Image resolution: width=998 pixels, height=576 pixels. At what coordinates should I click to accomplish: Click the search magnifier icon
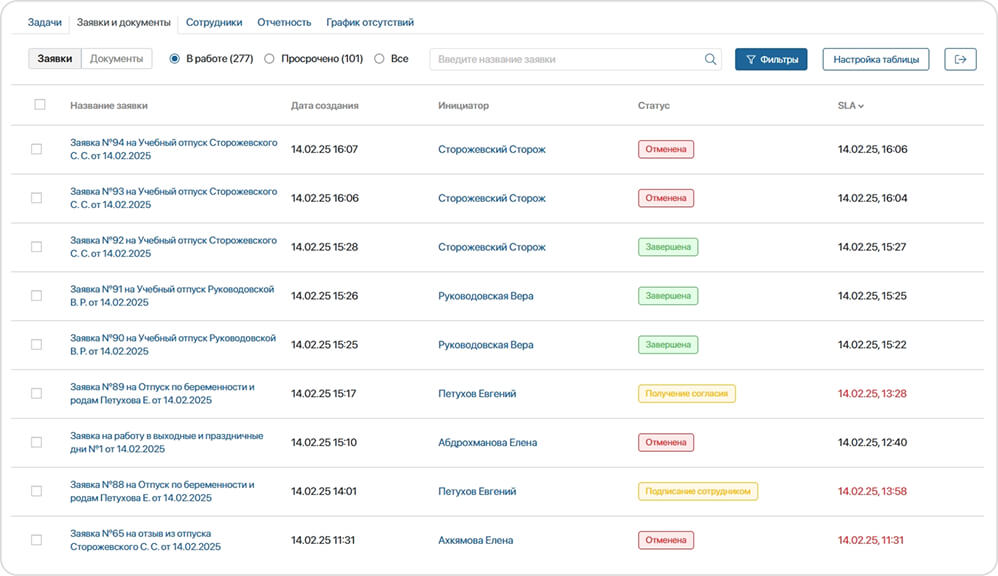(x=711, y=59)
